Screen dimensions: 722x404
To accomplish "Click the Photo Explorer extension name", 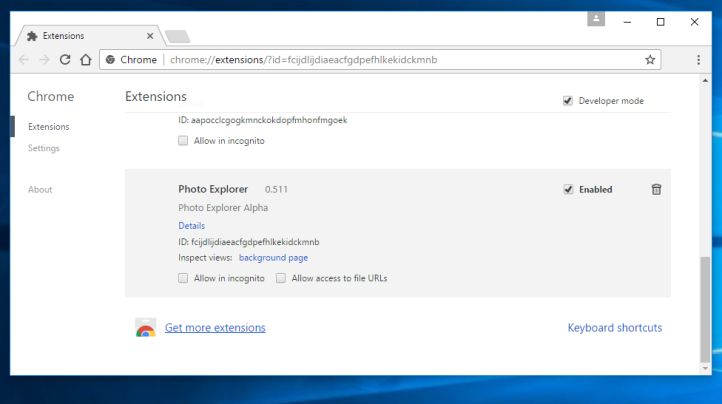I will click(213, 189).
